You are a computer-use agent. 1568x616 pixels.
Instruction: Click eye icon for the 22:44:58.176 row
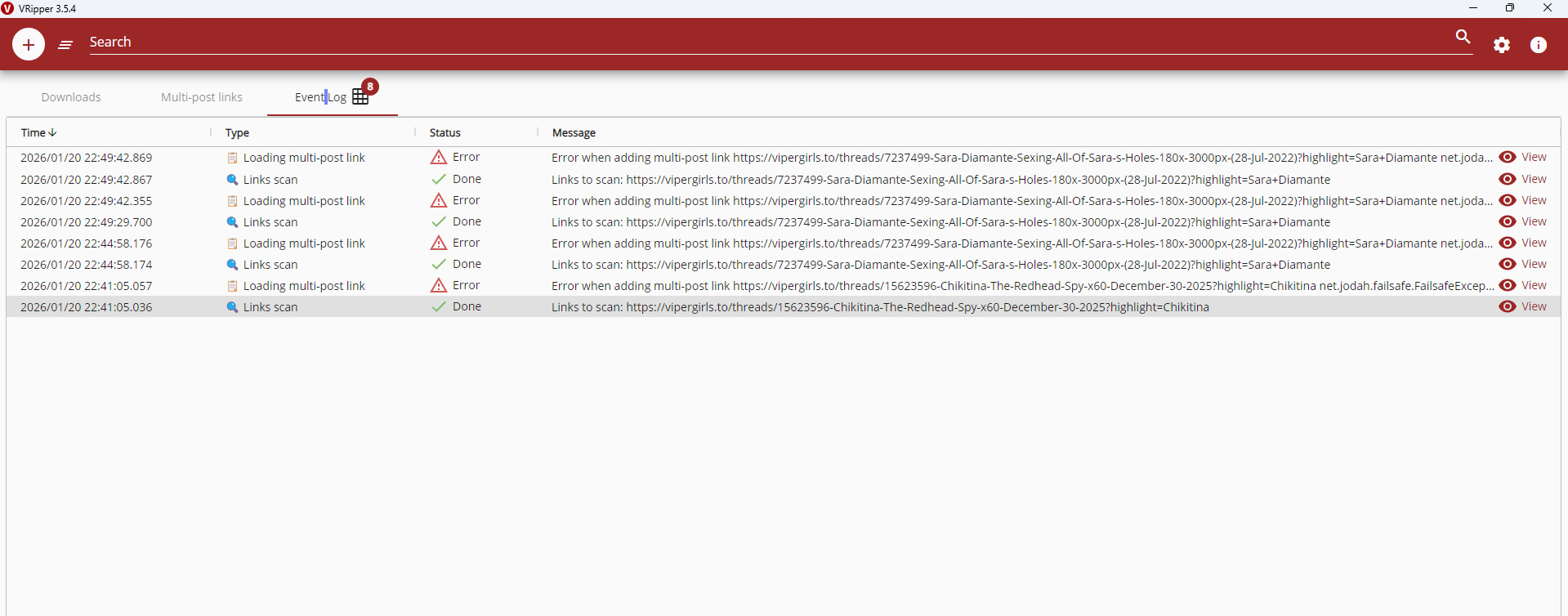point(1508,243)
